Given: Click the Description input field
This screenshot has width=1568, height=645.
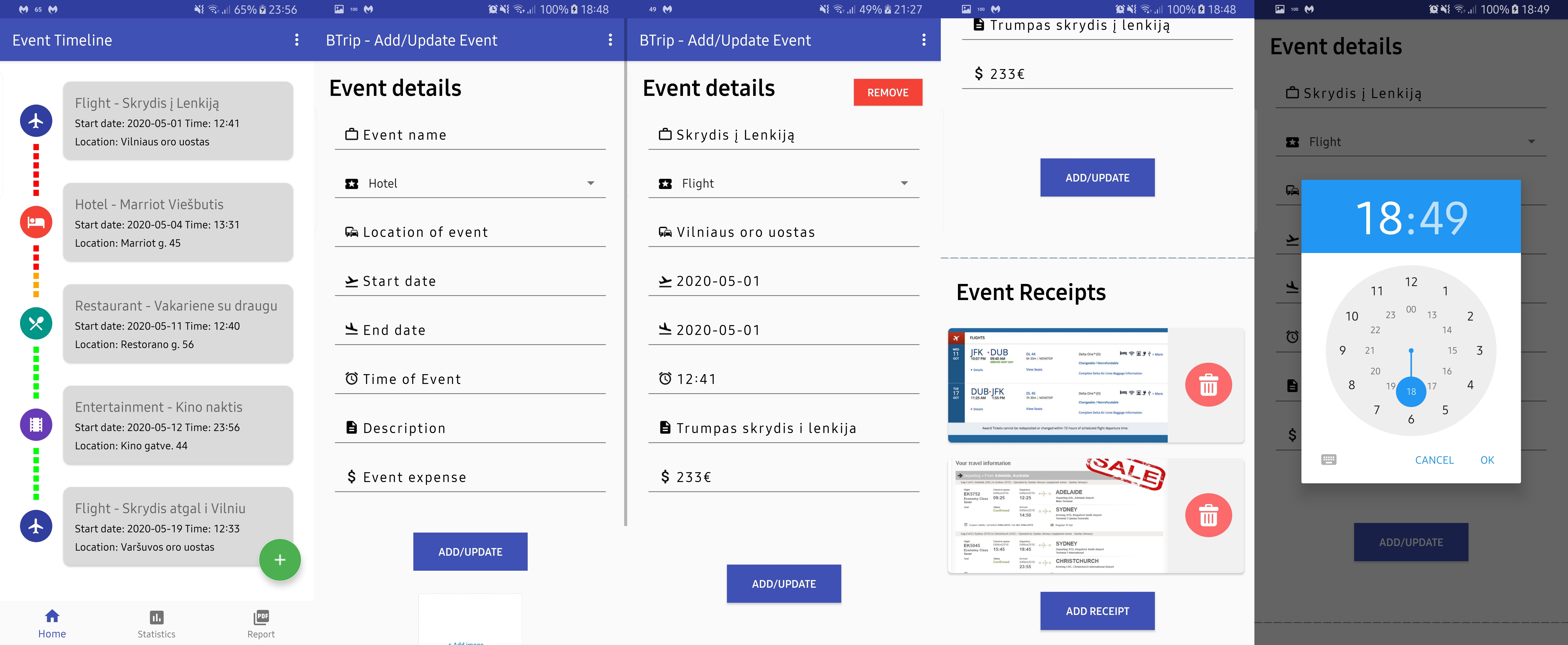Looking at the screenshot, I should click(470, 428).
